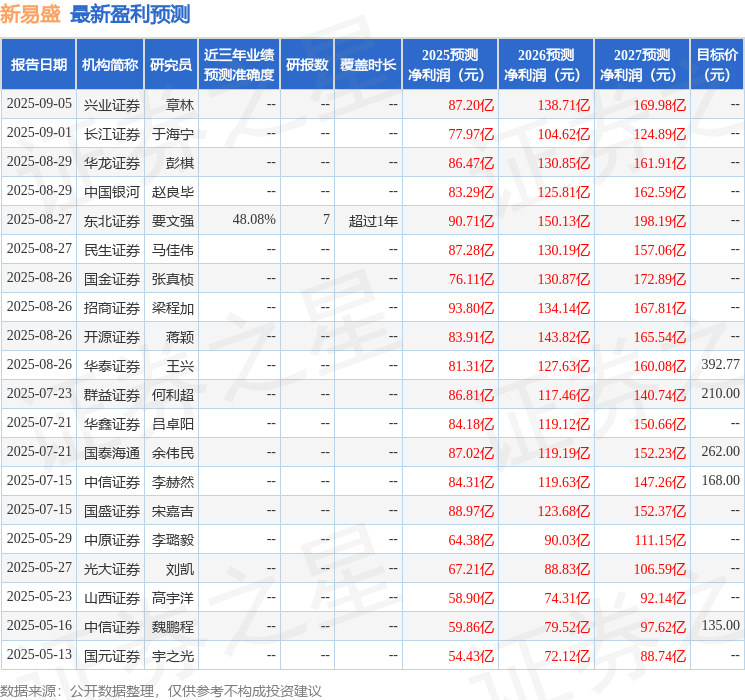Screen dimensions: 745x700
Task: Click the value 76.11亿
Action: pyautogui.click(x=471, y=279)
